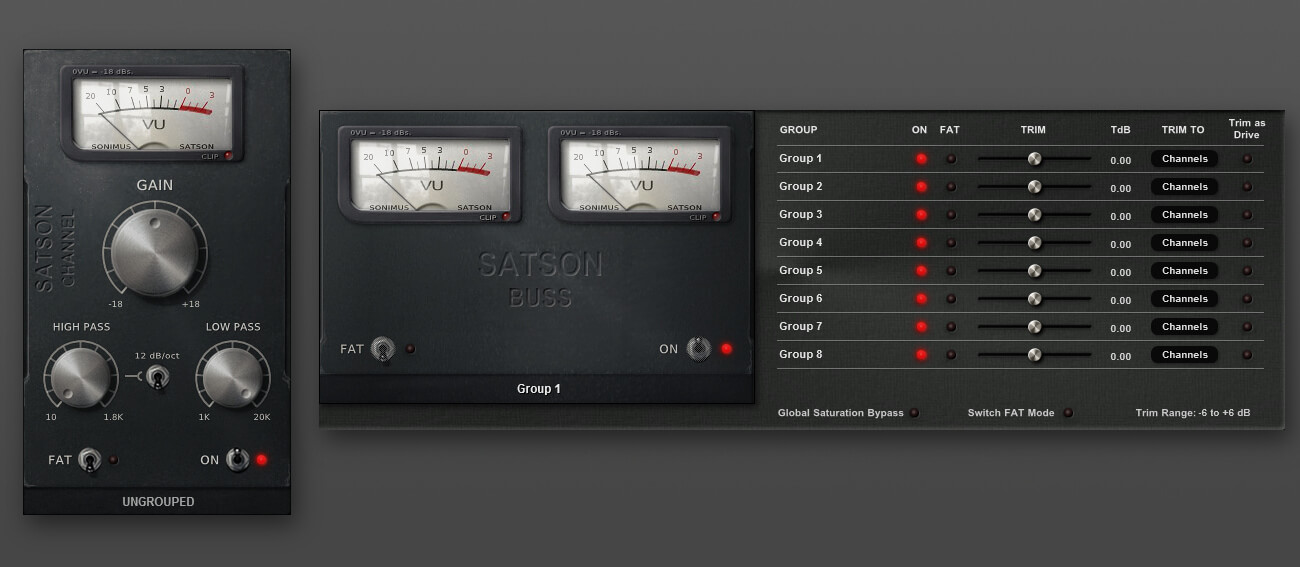
Task: Toggle the ON LED for Group 2
Action: coord(921,187)
